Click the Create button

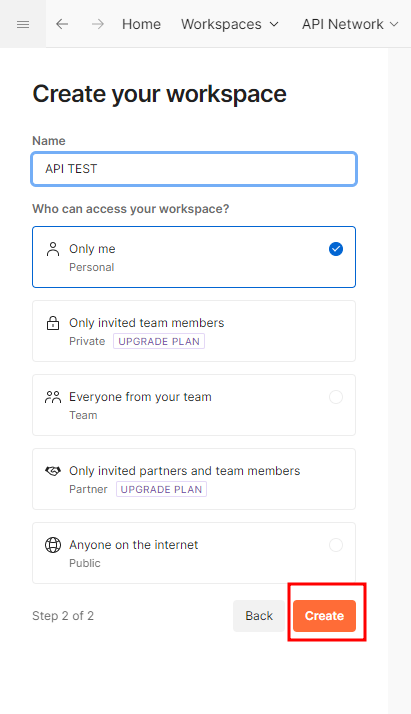point(325,616)
